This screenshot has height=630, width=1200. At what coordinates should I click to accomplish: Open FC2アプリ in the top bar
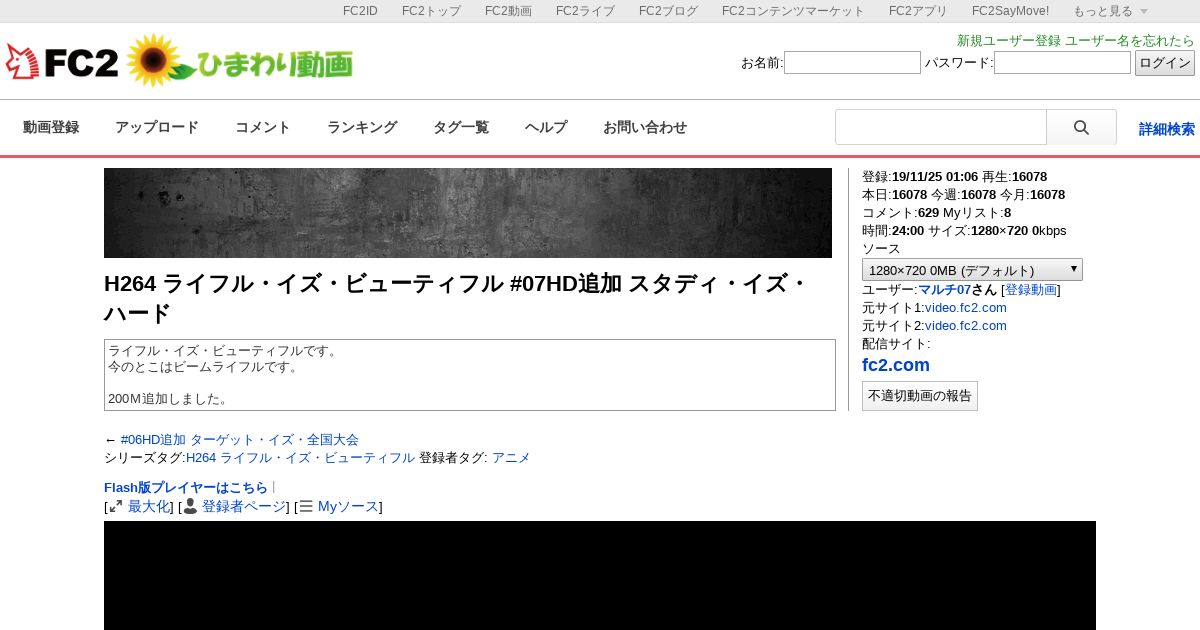click(x=918, y=11)
